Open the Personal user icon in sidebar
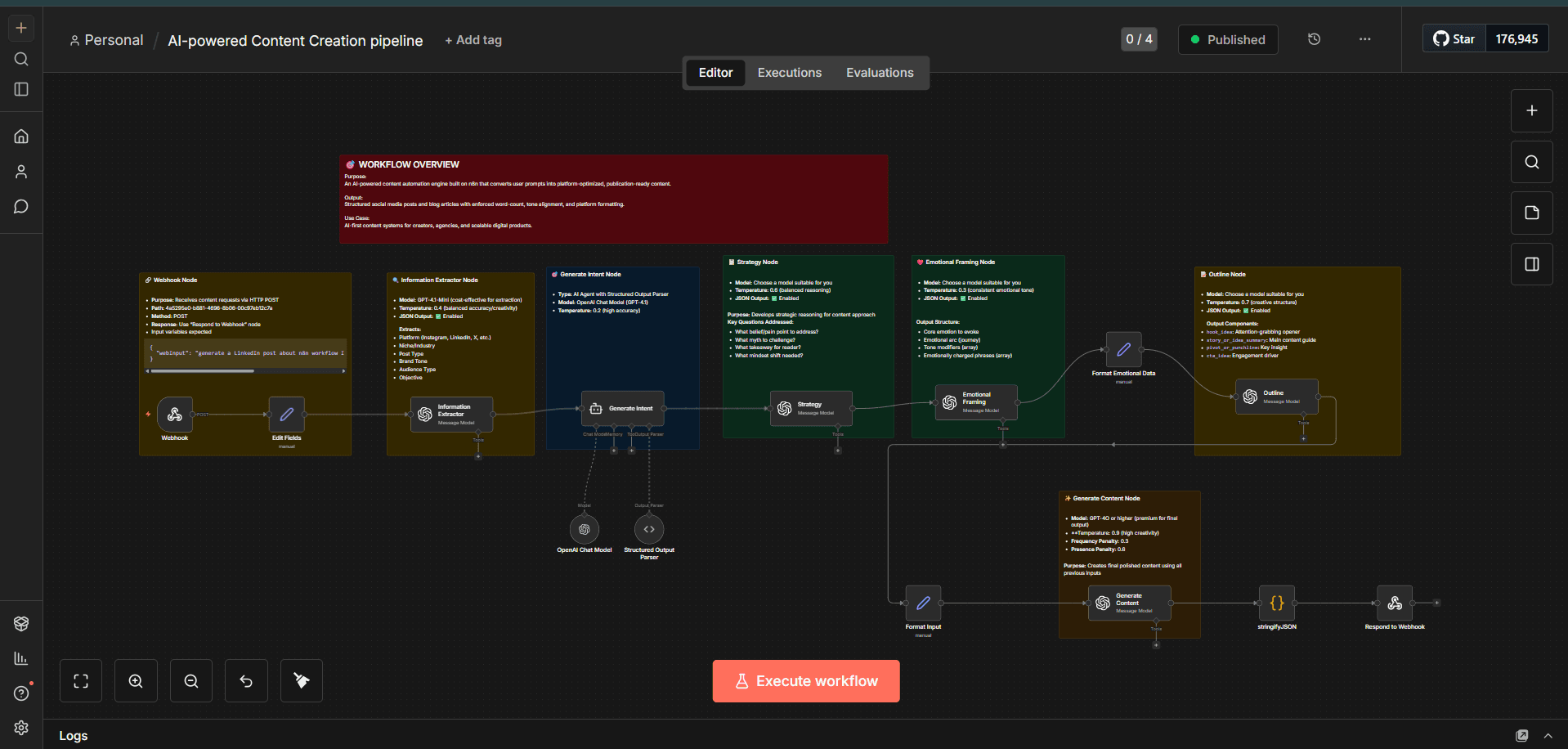The image size is (1568, 749). (x=21, y=172)
